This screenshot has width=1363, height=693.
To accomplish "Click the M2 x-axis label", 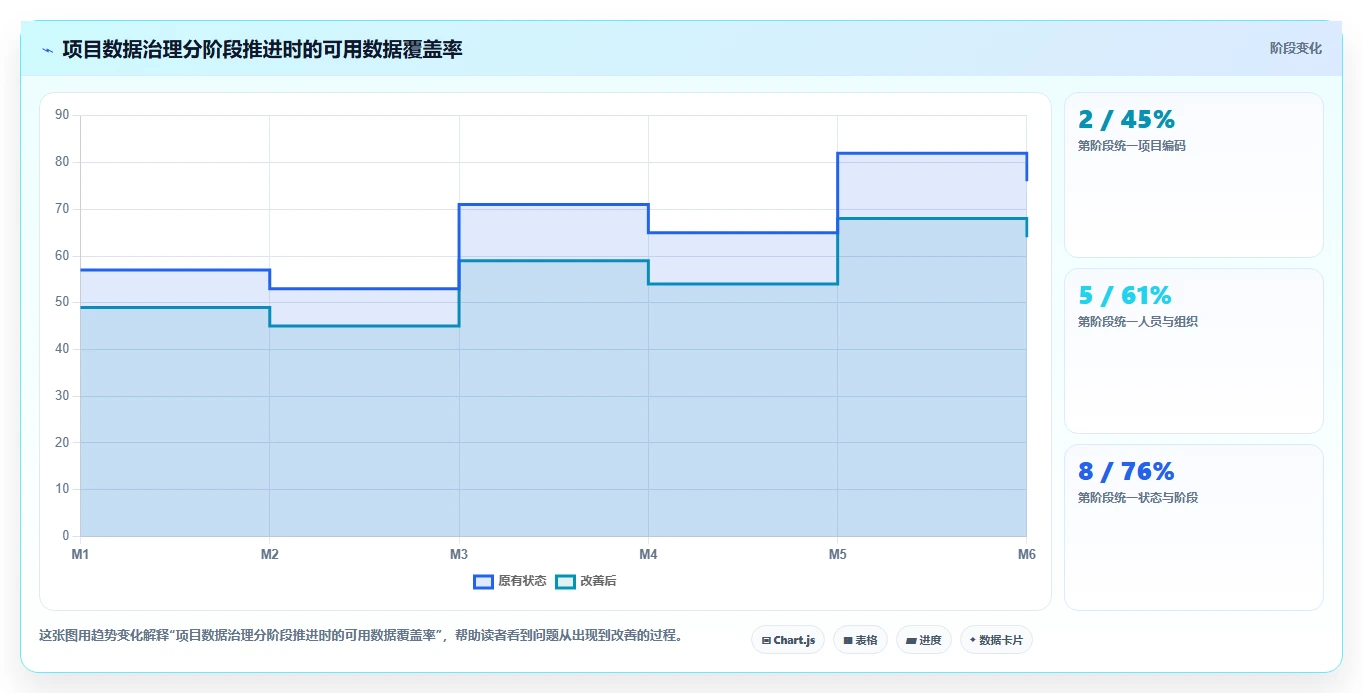I will 269,553.
